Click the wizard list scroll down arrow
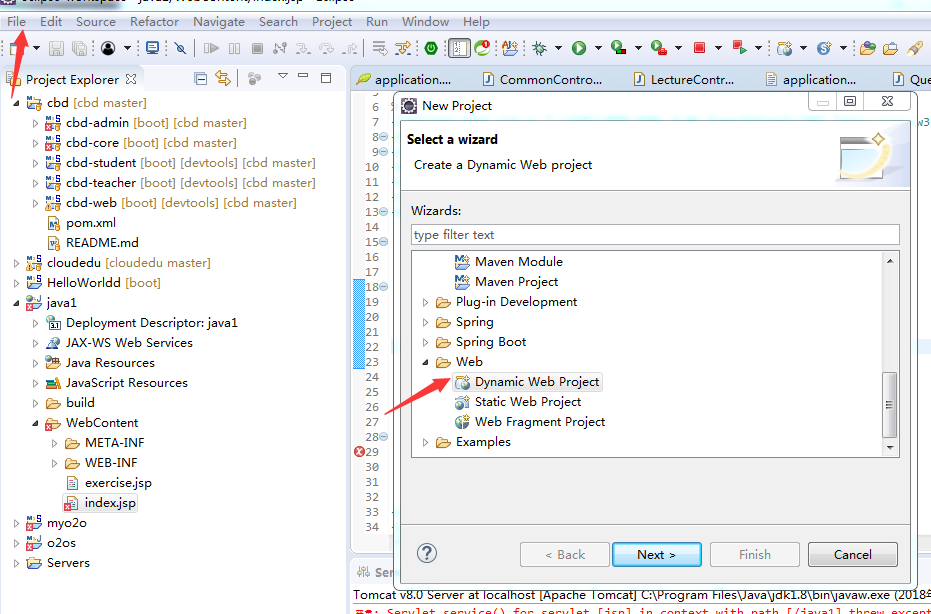The width and height of the screenshot is (931, 614). 889,448
